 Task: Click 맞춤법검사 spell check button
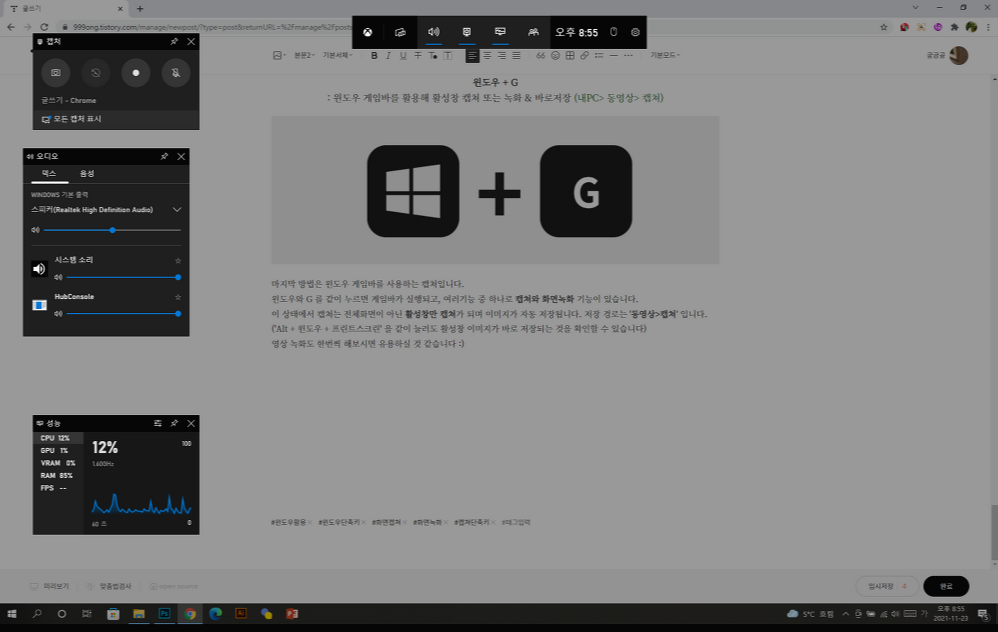tap(109, 586)
